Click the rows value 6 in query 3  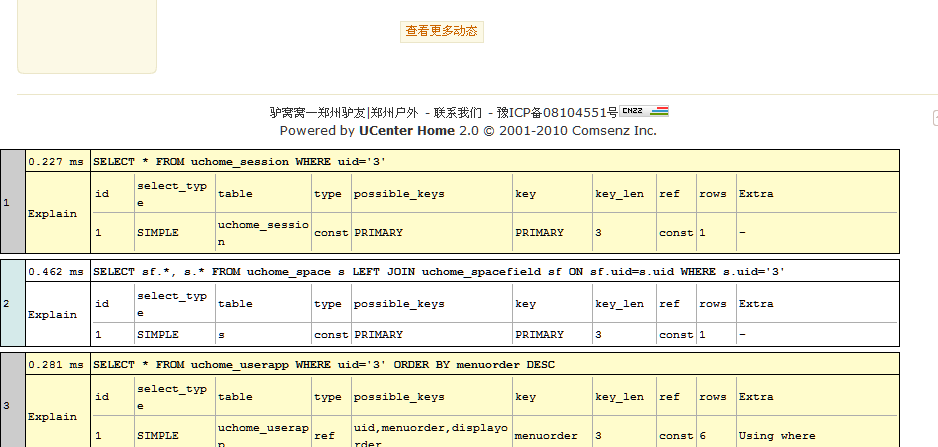[702, 436]
